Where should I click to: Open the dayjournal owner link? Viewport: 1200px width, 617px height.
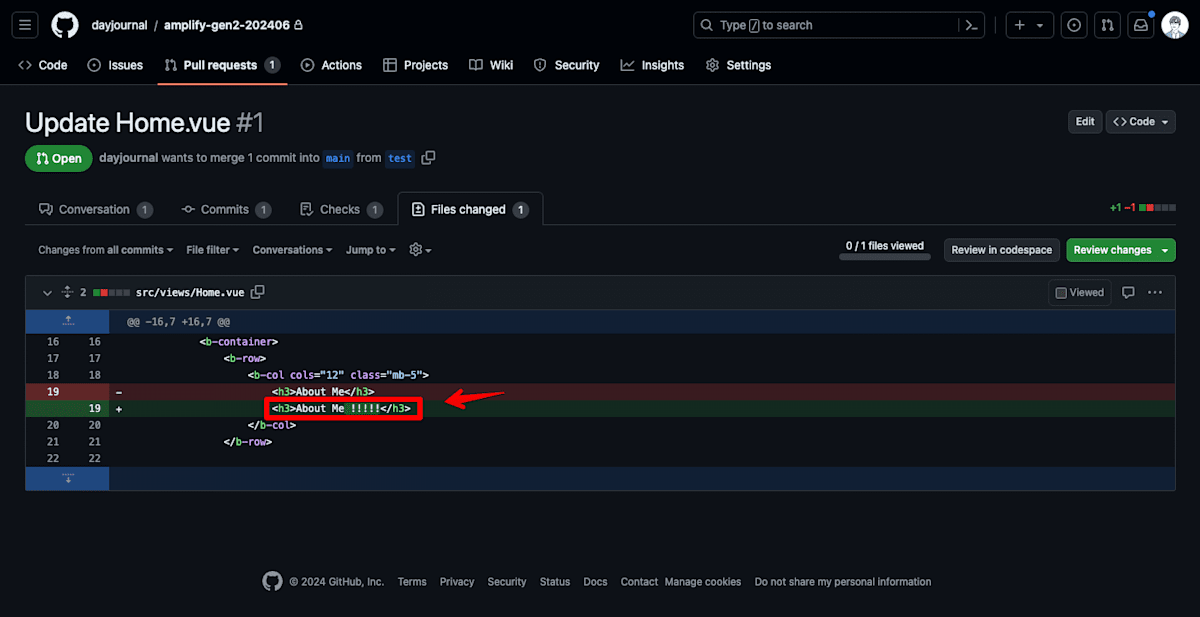tap(119, 25)
